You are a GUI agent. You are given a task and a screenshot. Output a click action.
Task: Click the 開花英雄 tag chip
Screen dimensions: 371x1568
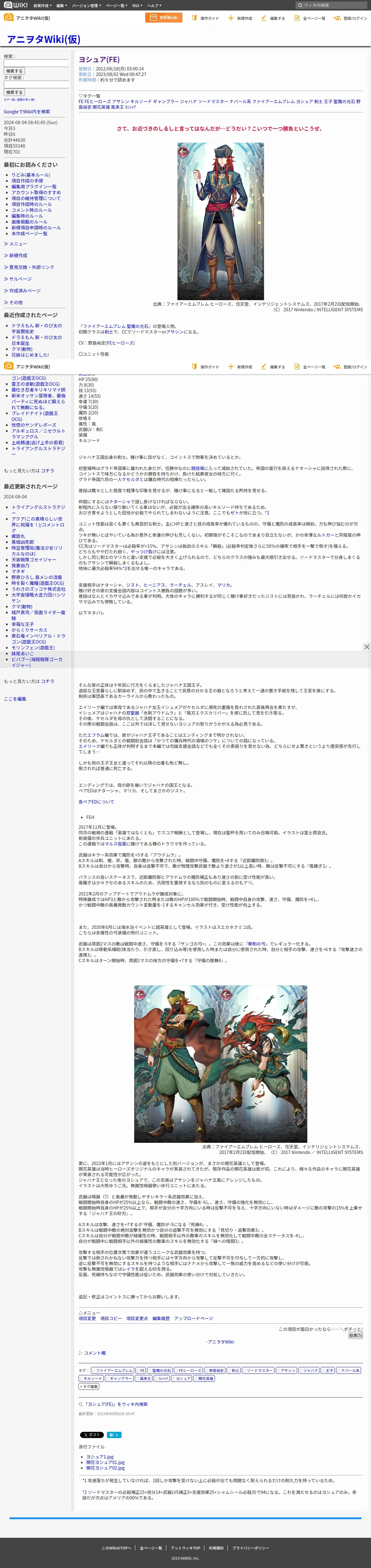click(x=203, y=1378)
